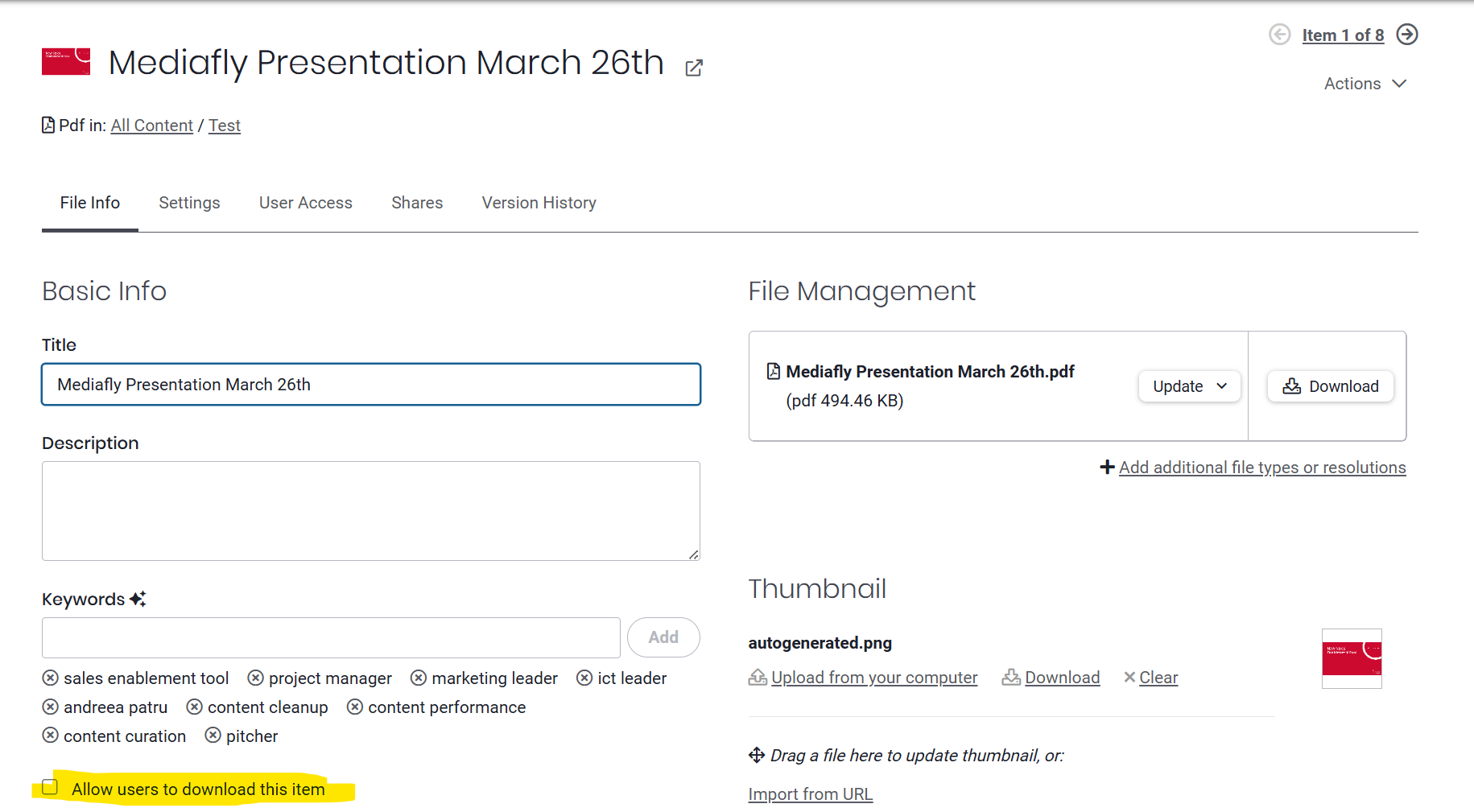1474x812 pixels.
Task: Remove 'content performance' keyword
Action: (355, 707)
